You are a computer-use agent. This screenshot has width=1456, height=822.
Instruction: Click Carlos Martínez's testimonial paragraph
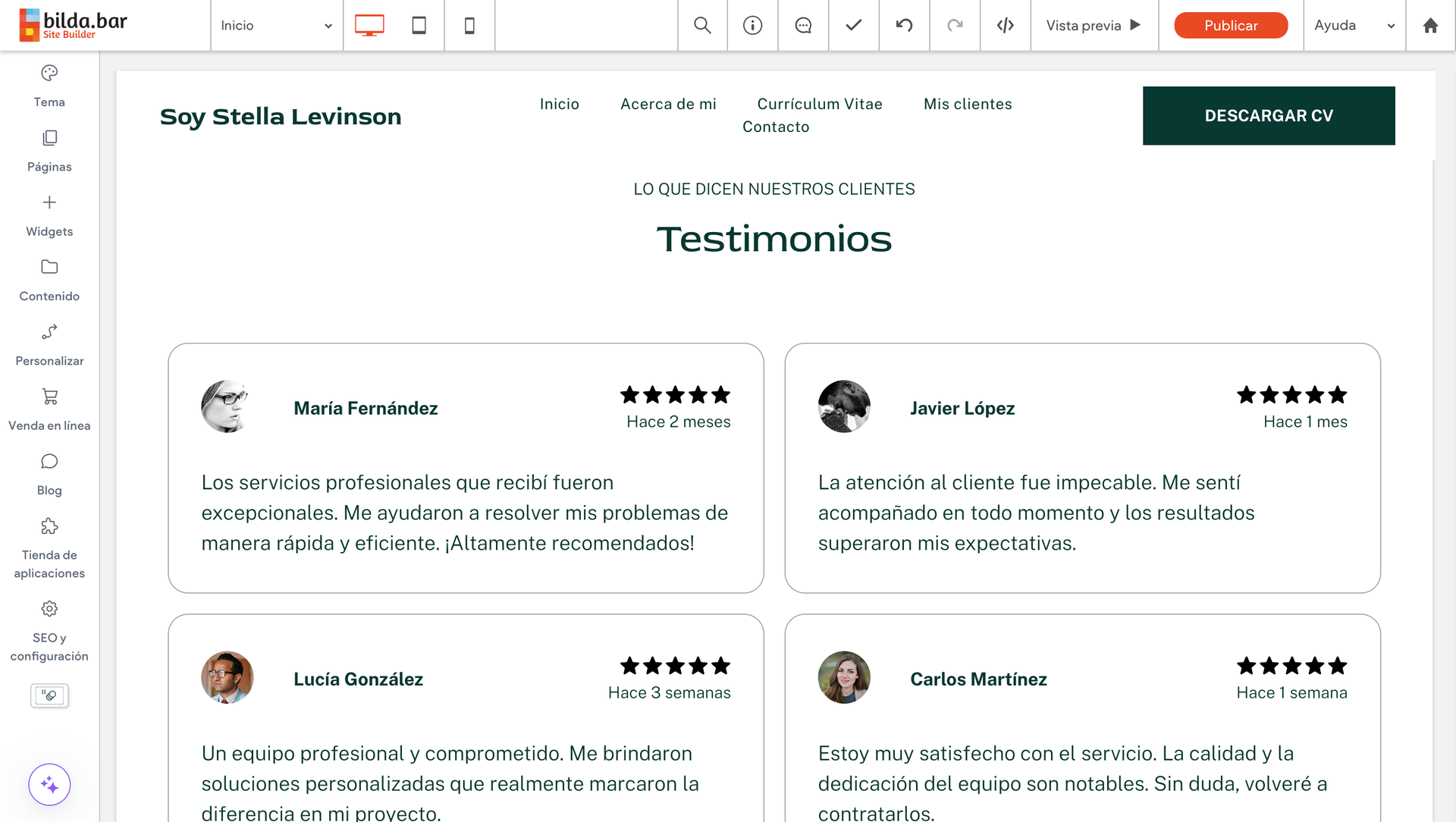tap(1072, 782)
